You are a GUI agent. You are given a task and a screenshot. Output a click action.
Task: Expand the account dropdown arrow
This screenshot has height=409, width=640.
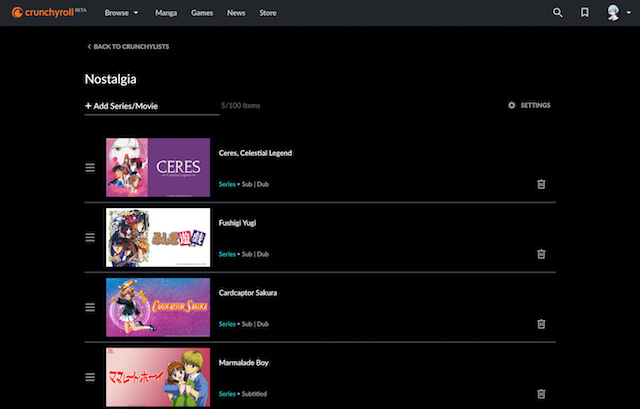(629, 13)
